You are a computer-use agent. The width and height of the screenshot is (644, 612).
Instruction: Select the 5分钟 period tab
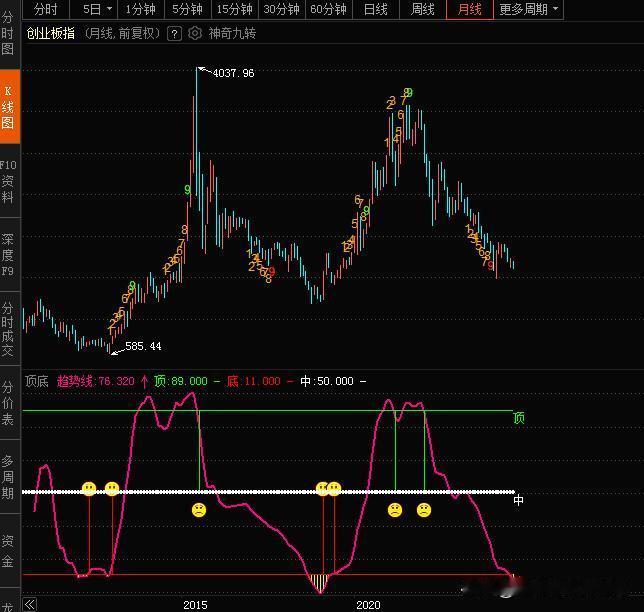[187, 9]
